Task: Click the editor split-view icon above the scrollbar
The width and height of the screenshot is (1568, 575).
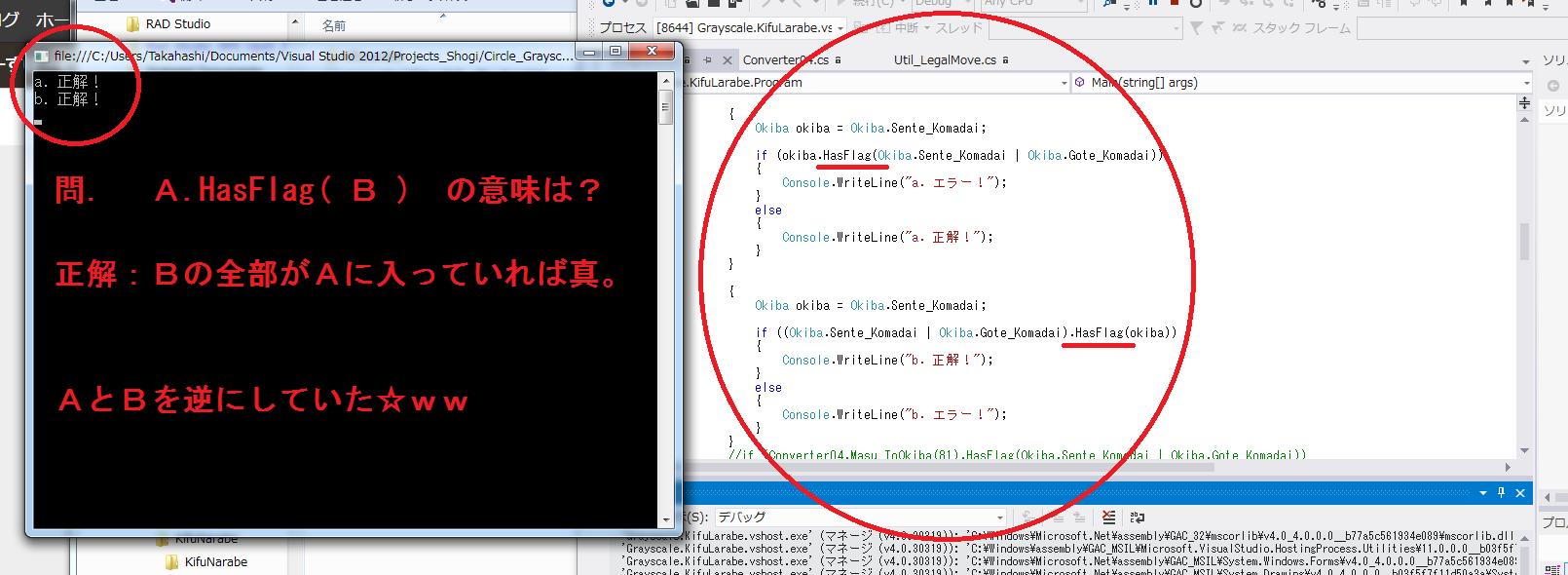Action: click(x=1524, y=102)
